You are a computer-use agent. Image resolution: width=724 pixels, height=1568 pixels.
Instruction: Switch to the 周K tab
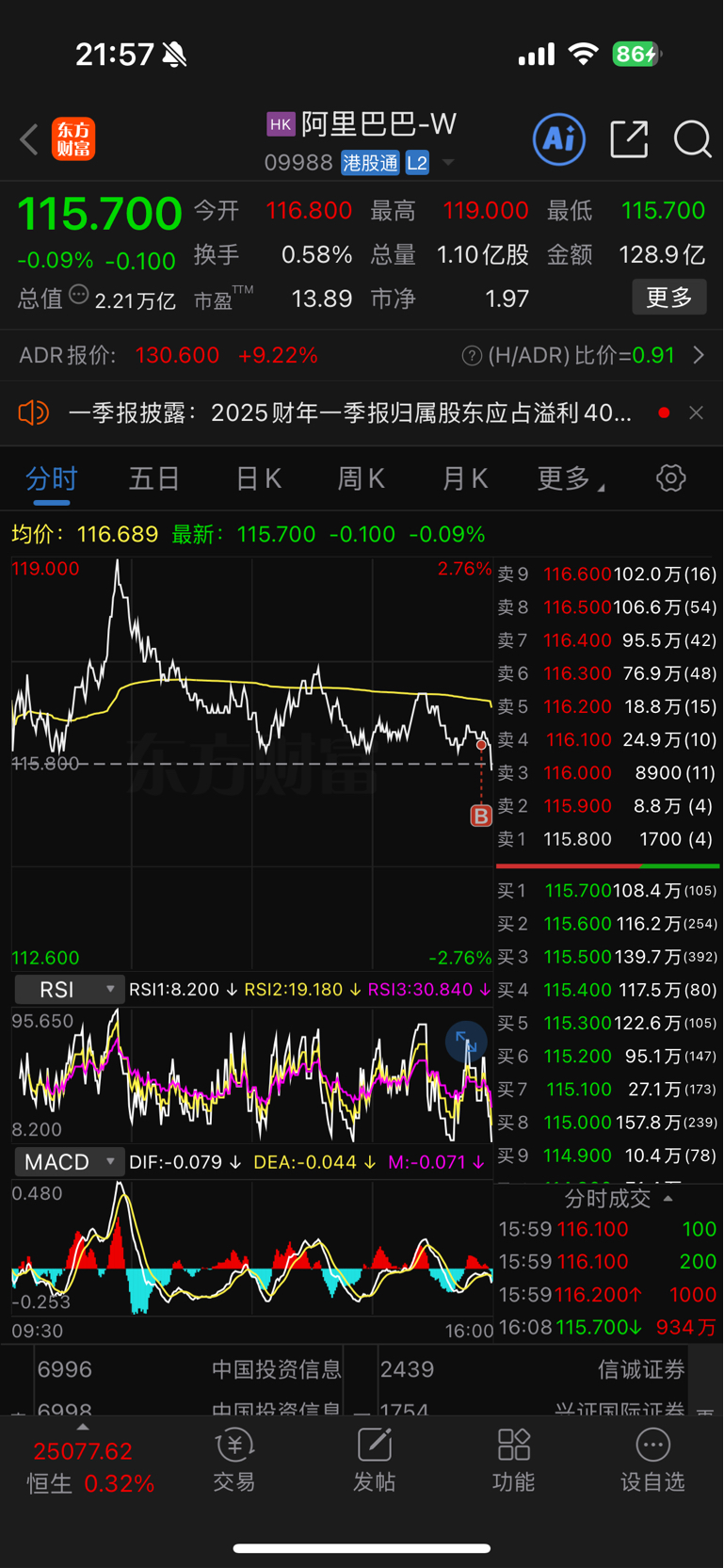[x=362, y=478]
